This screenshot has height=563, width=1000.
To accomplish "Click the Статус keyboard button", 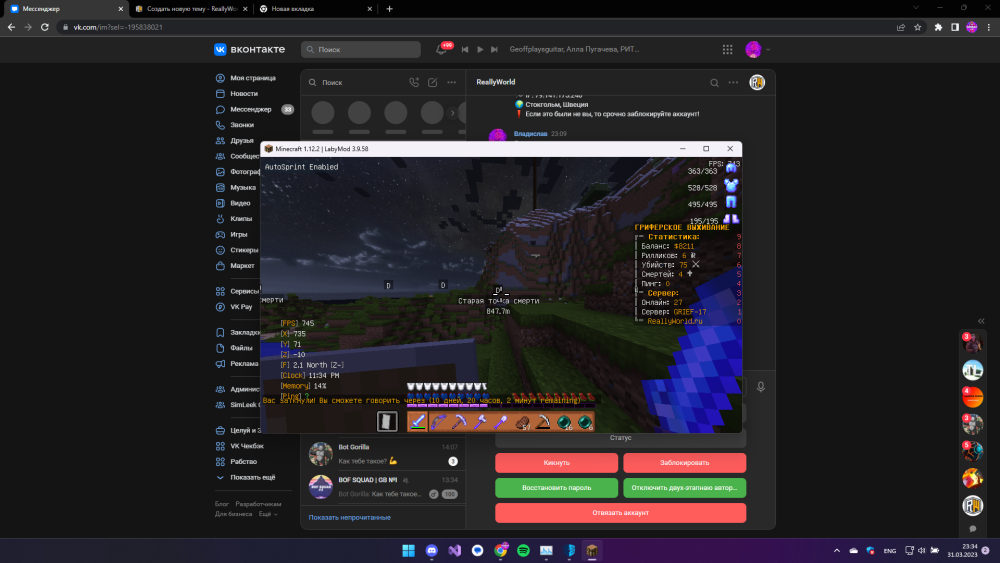I will [621, 438].
